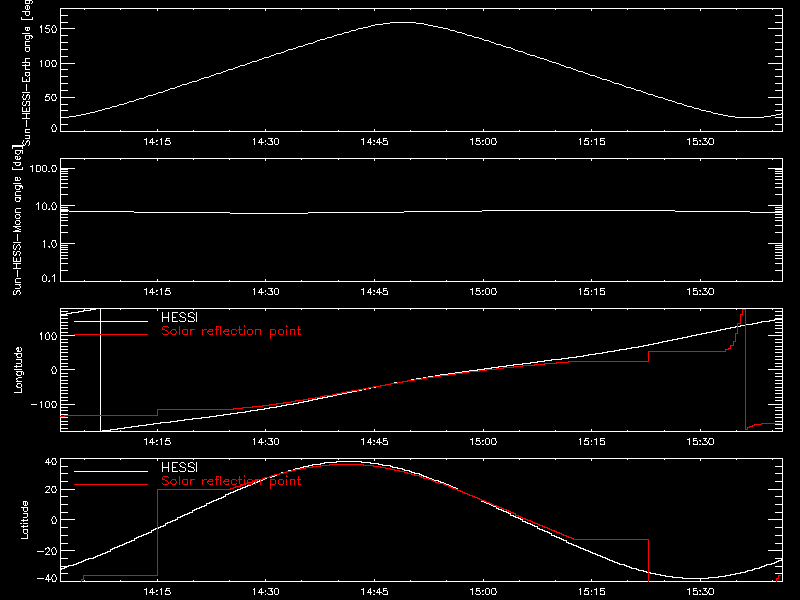The image size is (800, 600).
Task: Click the -20 tick on Latitude plot
Action: 47,551
